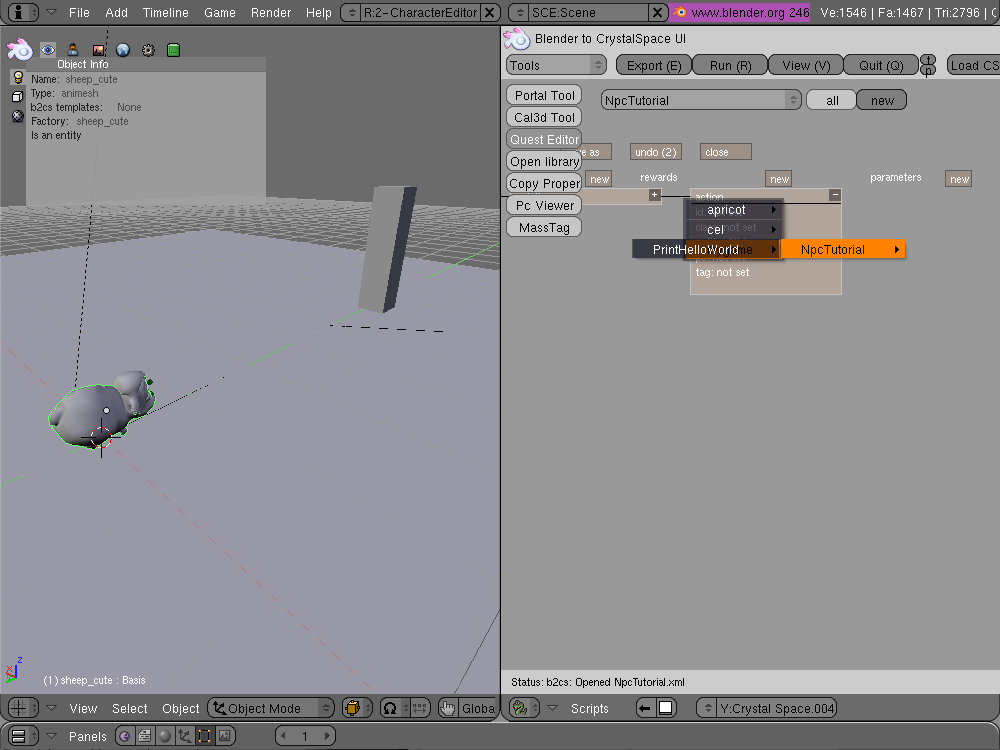Screen dimensions: 1000x750
Task: Click the character person icon in viewport header
Action: point(73,50)
